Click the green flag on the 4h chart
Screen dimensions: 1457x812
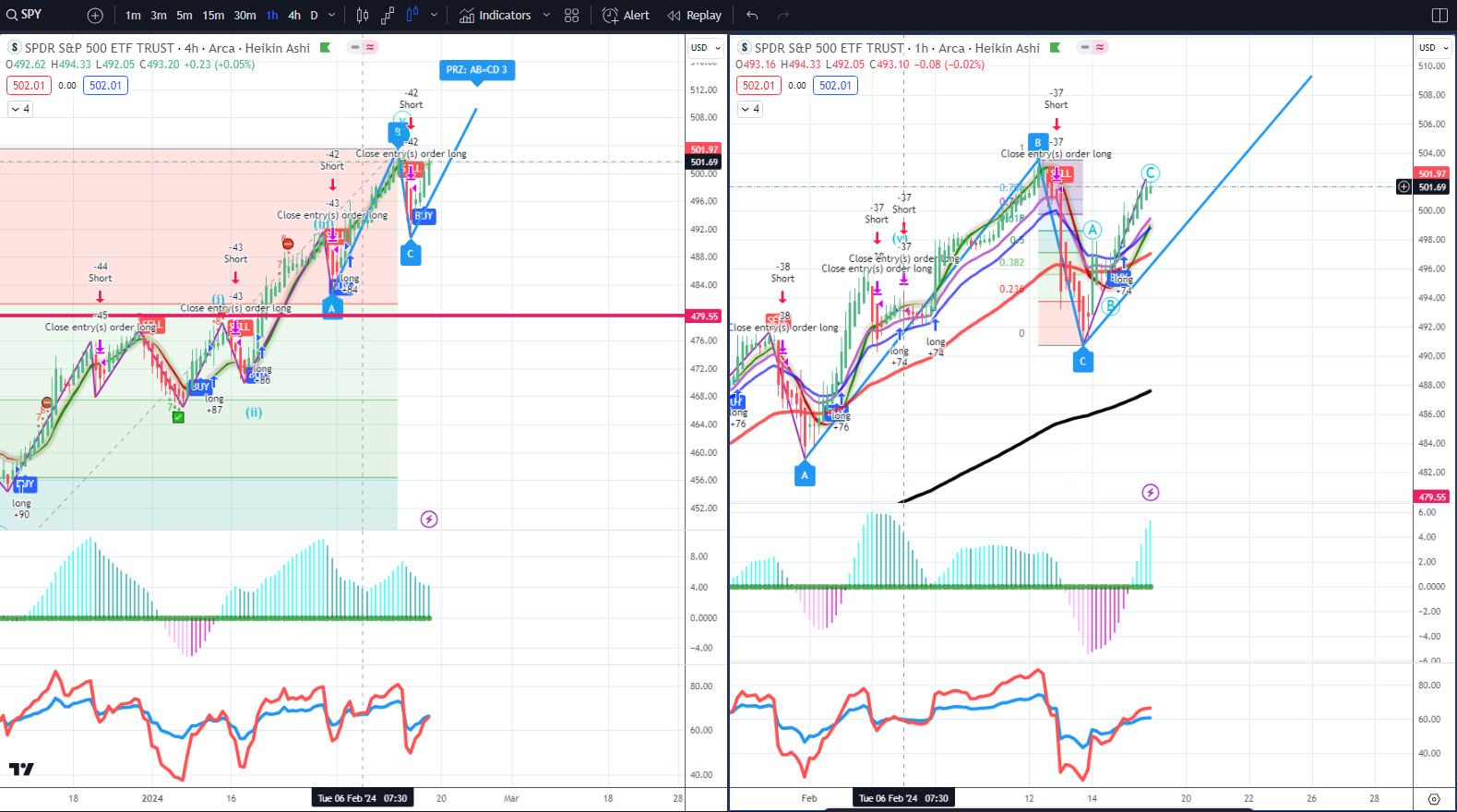[325, 47]
